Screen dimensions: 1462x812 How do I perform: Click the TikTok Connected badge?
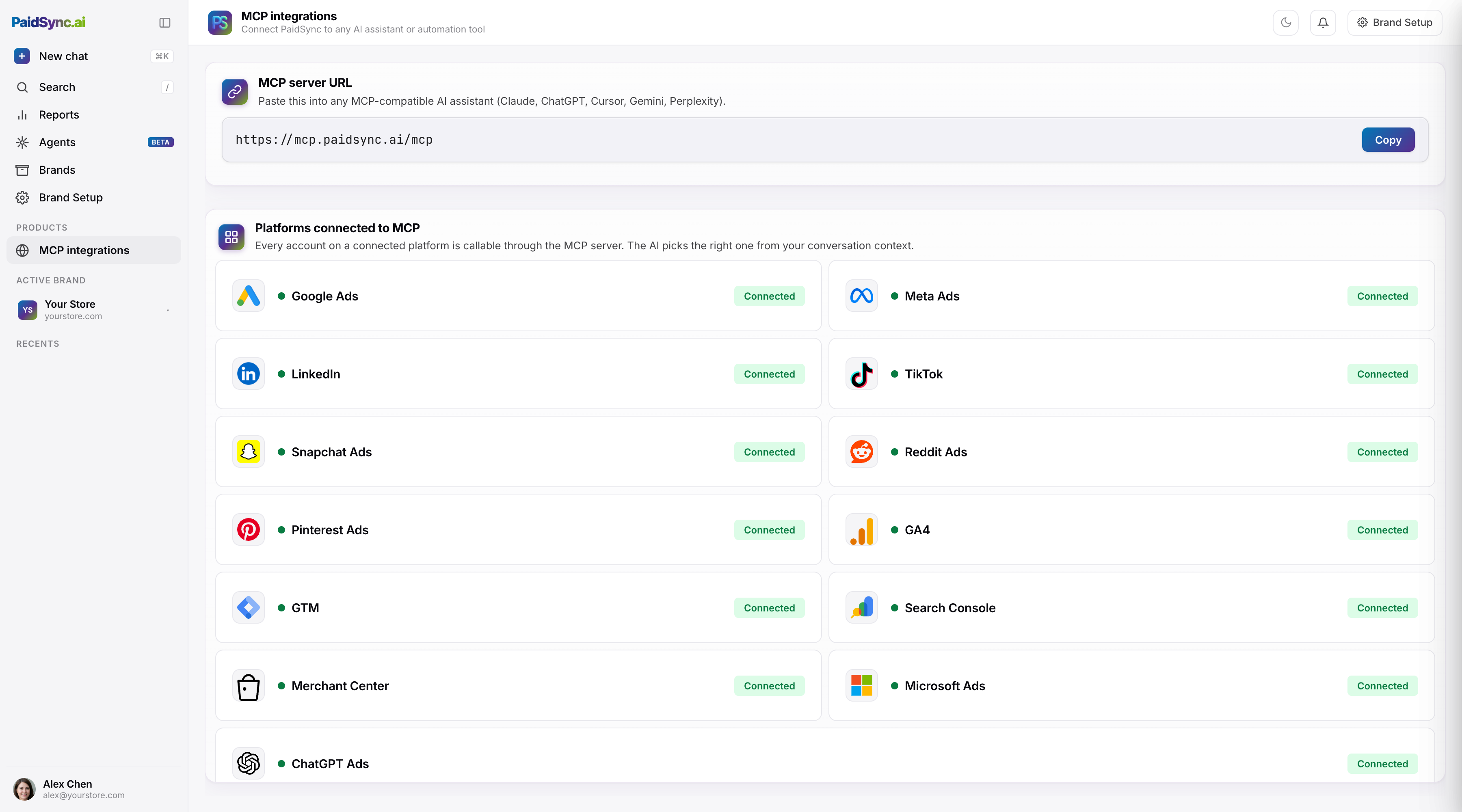1382,374
